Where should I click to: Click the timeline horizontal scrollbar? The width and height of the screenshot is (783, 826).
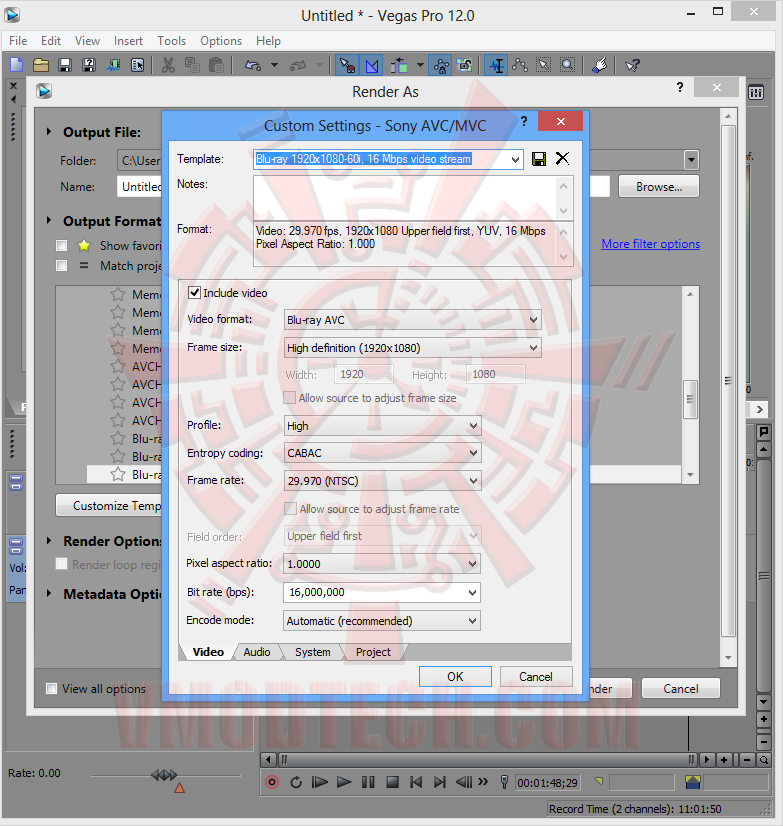pos(485,760)
